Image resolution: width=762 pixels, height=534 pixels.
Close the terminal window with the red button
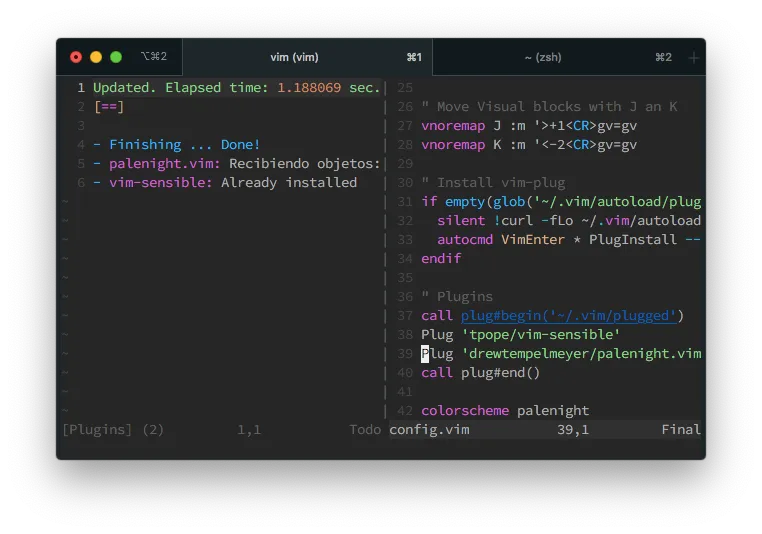coord(76,57)
